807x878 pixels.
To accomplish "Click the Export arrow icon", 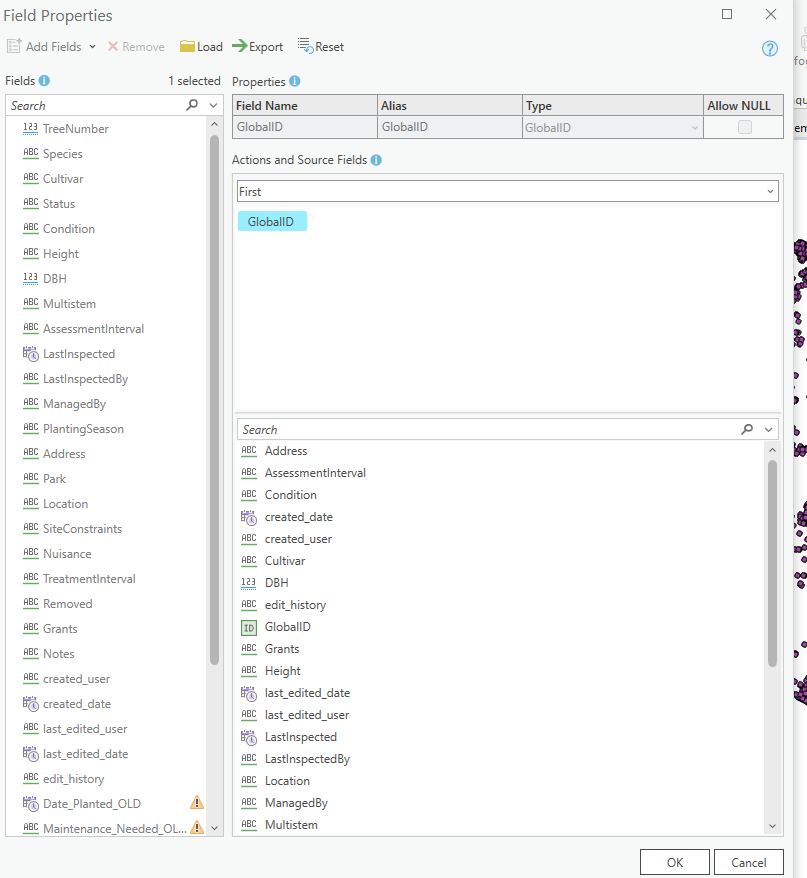I will (x=237, y=46).
